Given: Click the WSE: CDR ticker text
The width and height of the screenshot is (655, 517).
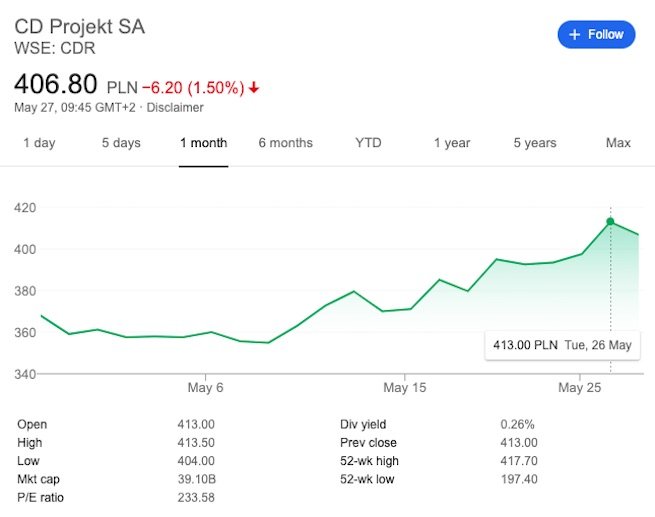Looking at the screenshot, I should tap(55, 48).
